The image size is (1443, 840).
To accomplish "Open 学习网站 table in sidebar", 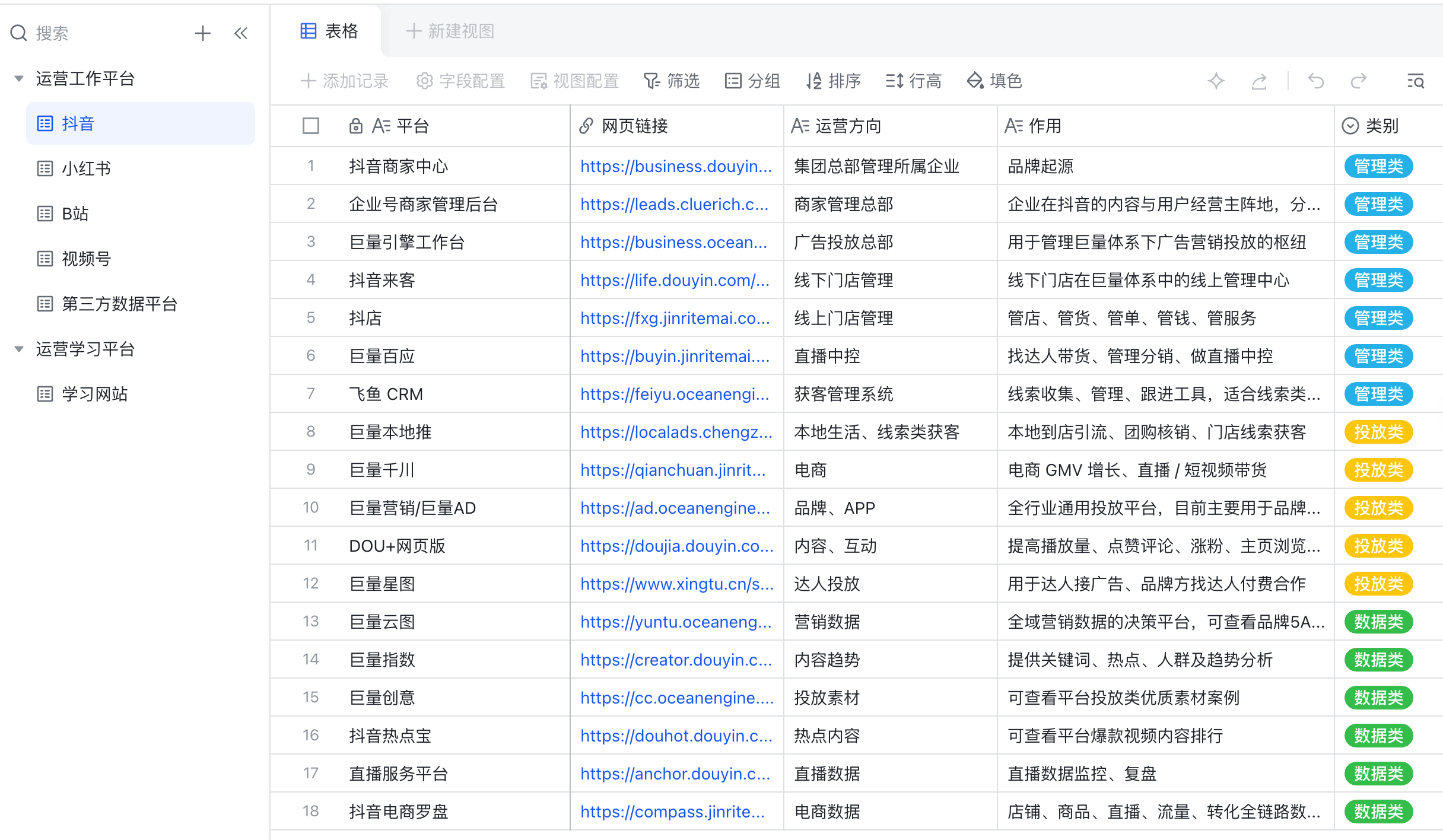I will click(141, 394).
